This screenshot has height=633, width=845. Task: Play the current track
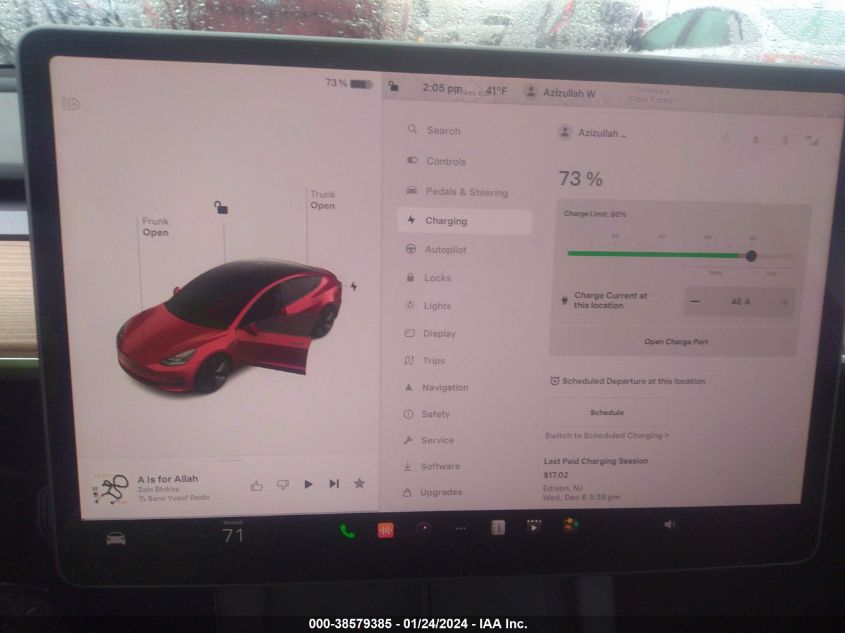tap(308, 484)
